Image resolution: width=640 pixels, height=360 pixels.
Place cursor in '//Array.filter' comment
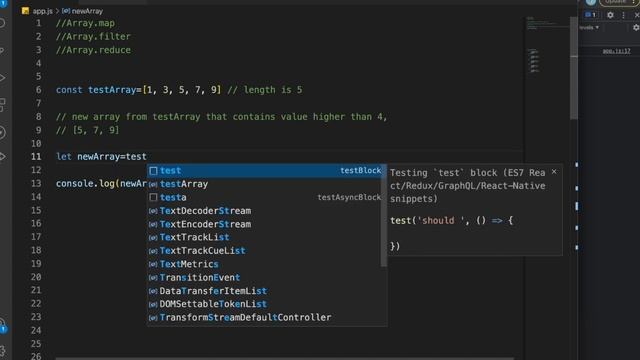(x=93, y=37)
